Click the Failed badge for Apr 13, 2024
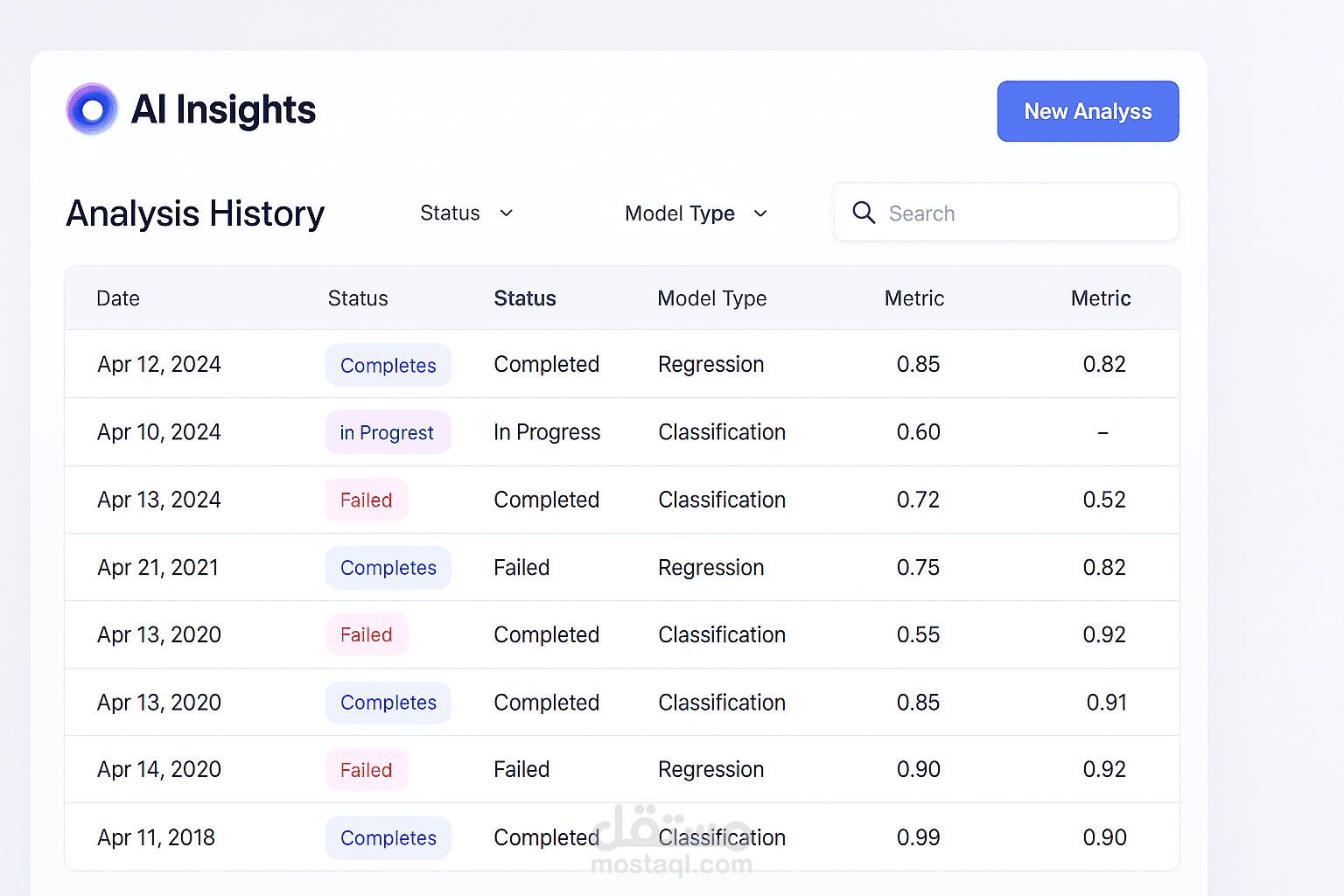Image resolution: width=1344 pixels, height=896 pixels. point(367,500)
